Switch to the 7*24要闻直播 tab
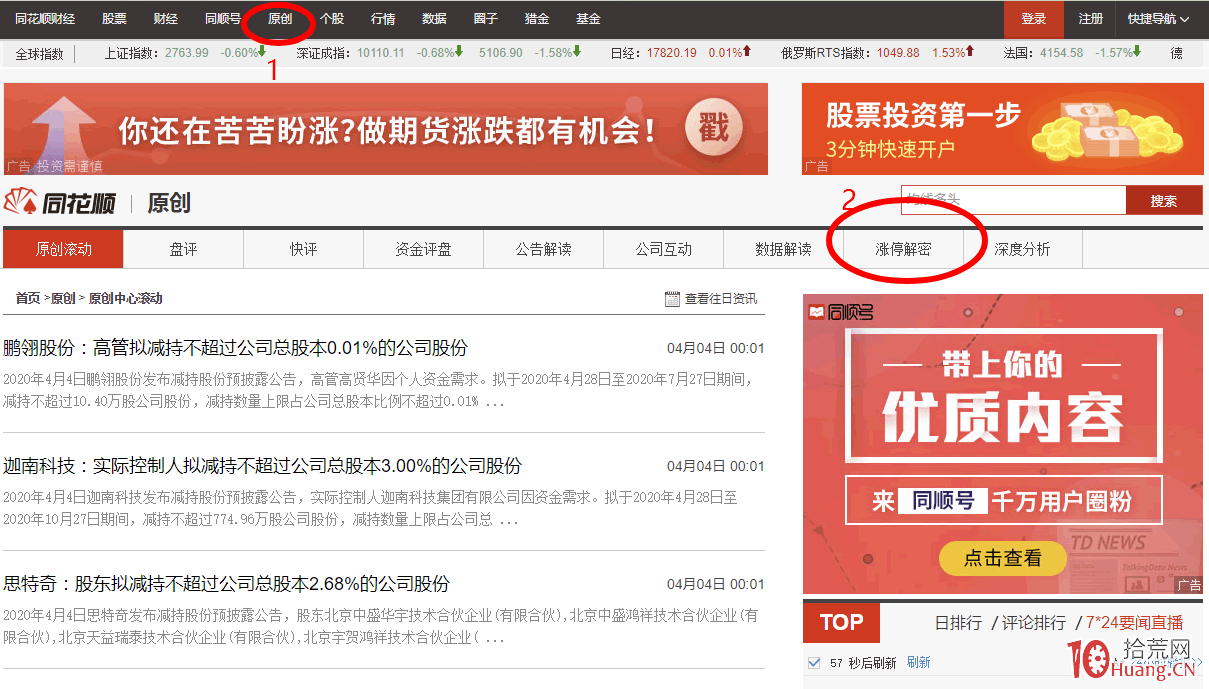Screen dimensions: 1209x689 (1135, 623)
